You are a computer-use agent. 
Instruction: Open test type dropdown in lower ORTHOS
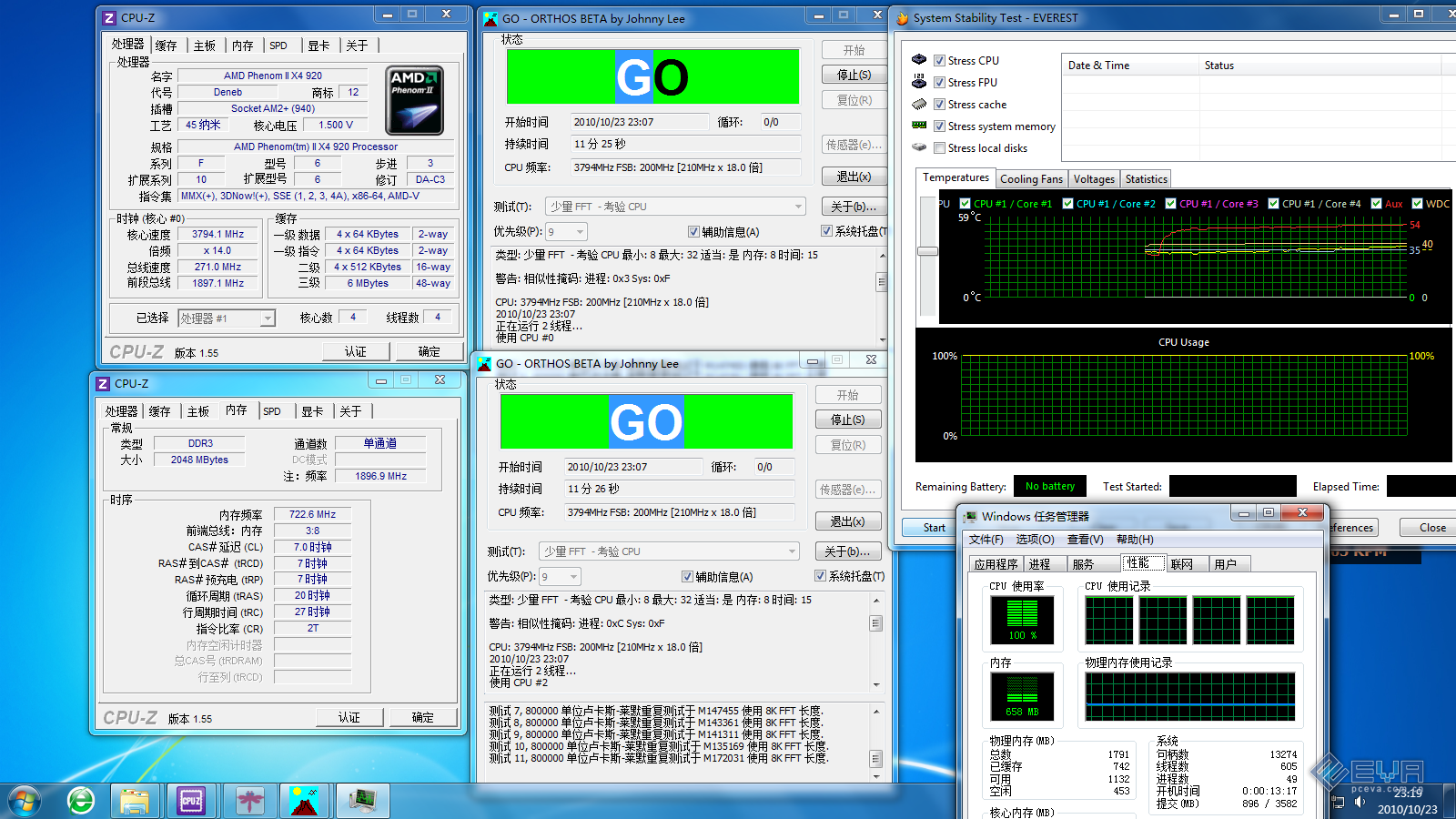[669, 551]
